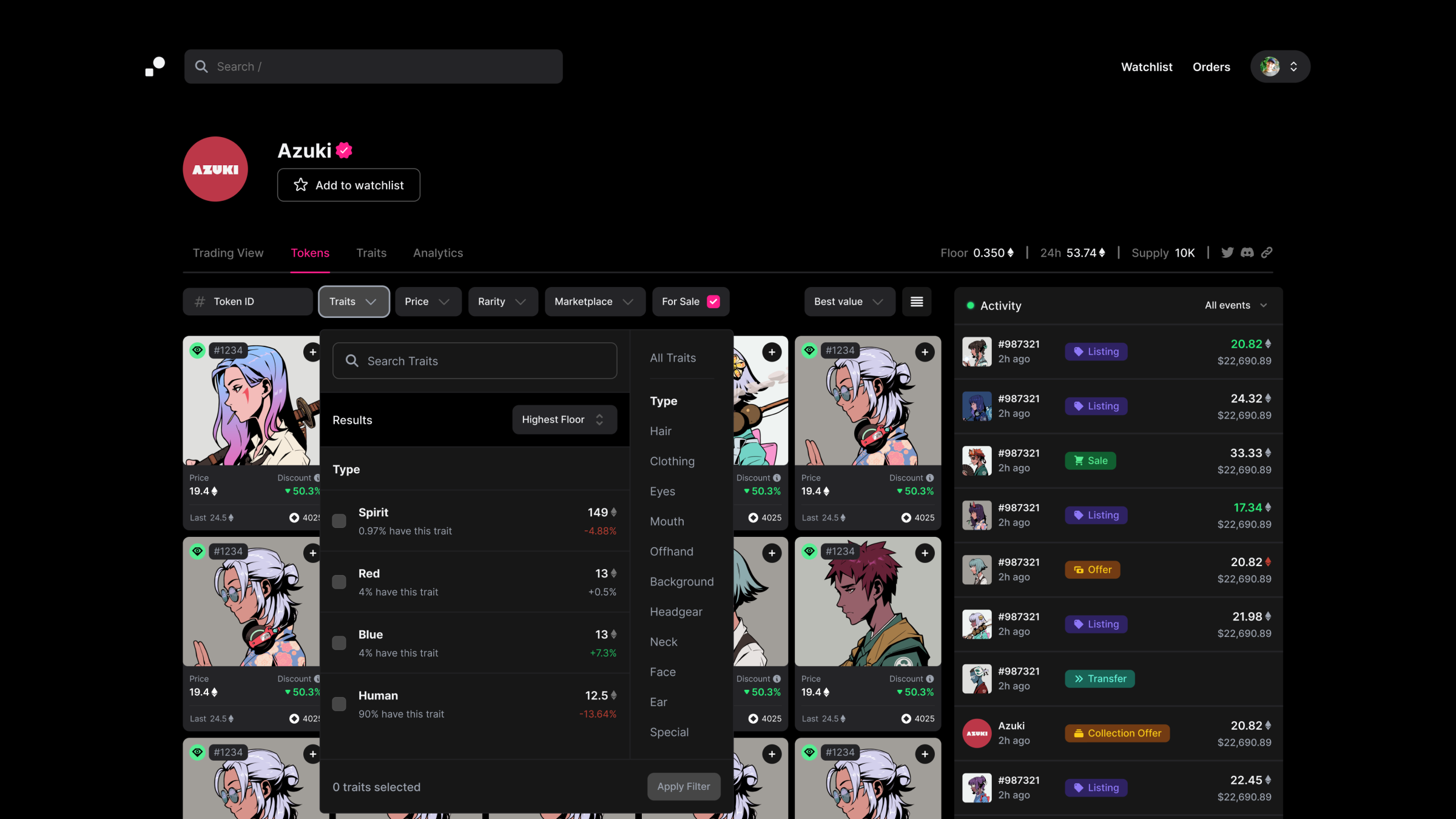Click the green live dot beside Activity
This screenshot has height=819, width=1456.
coord(970,306)
